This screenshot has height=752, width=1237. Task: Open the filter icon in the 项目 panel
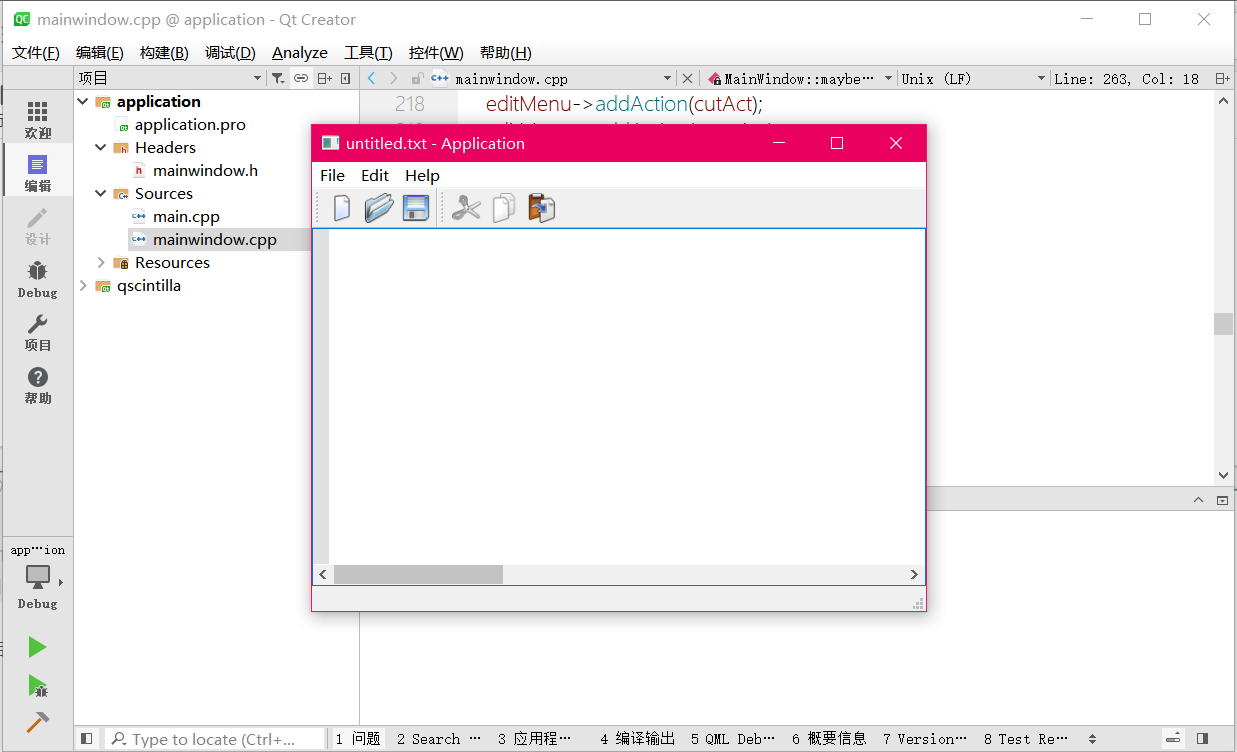point(279,77)
